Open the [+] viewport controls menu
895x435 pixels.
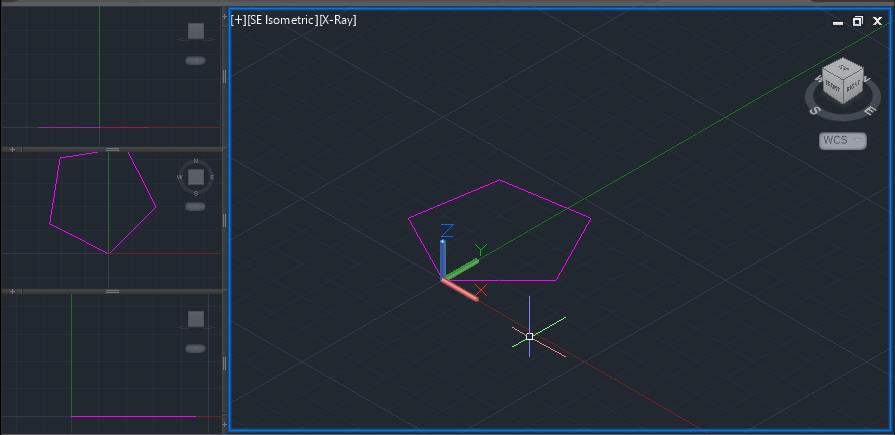click(x=238, y=20)
